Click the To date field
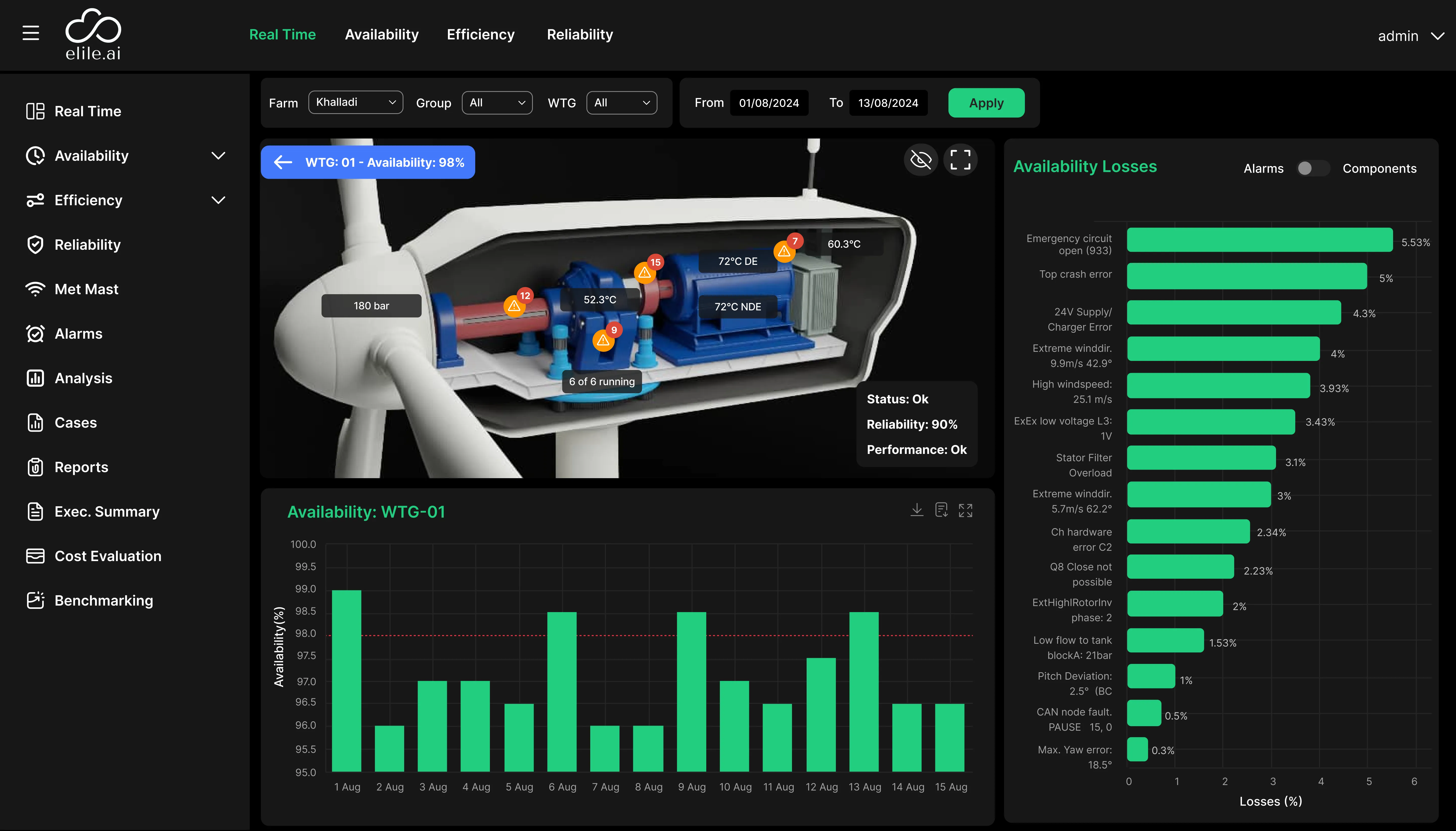 (x=888, y=103)
